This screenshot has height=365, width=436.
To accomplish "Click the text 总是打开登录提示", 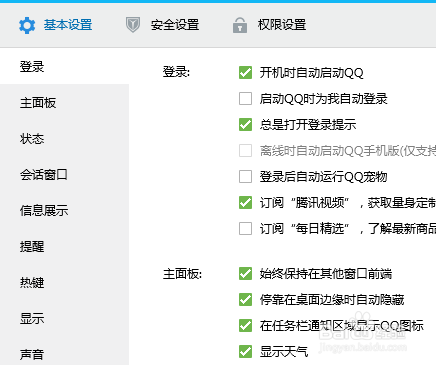I will (308, 125).
